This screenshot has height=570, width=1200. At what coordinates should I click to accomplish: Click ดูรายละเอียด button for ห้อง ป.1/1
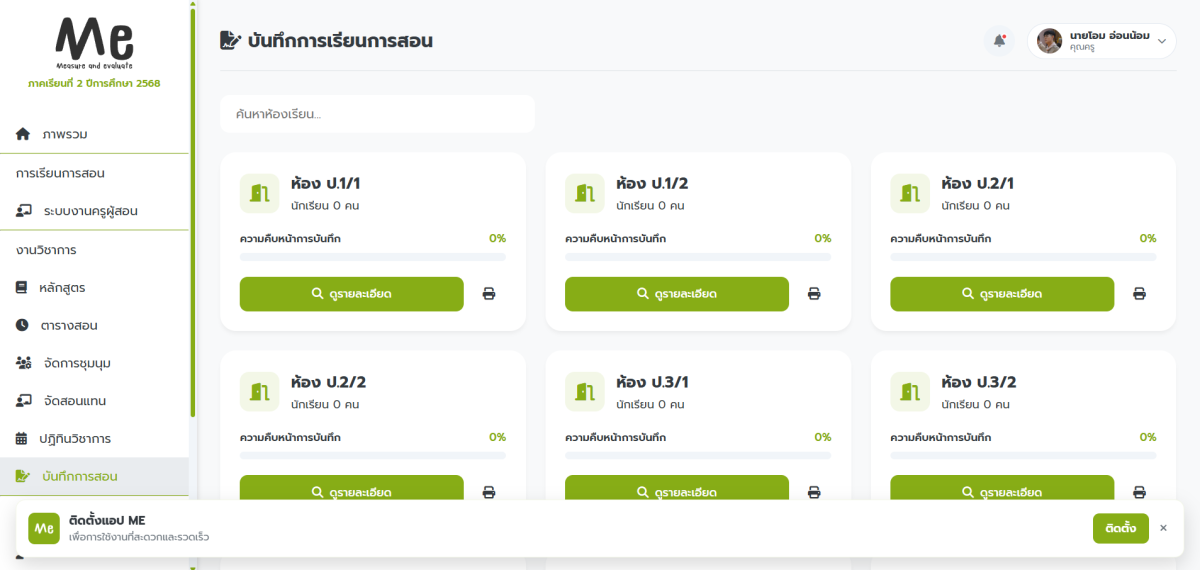[x=351, y=294]
